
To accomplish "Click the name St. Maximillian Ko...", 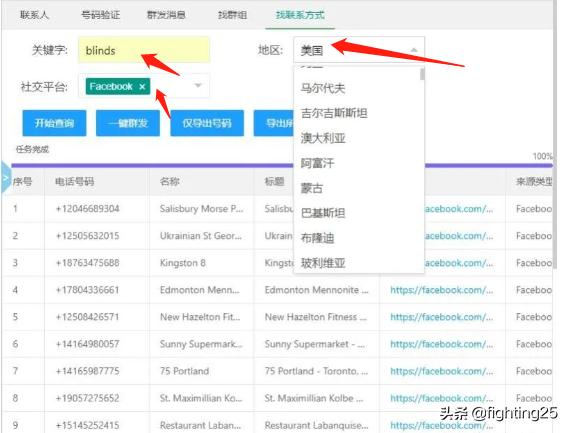I will click(201, 398).
